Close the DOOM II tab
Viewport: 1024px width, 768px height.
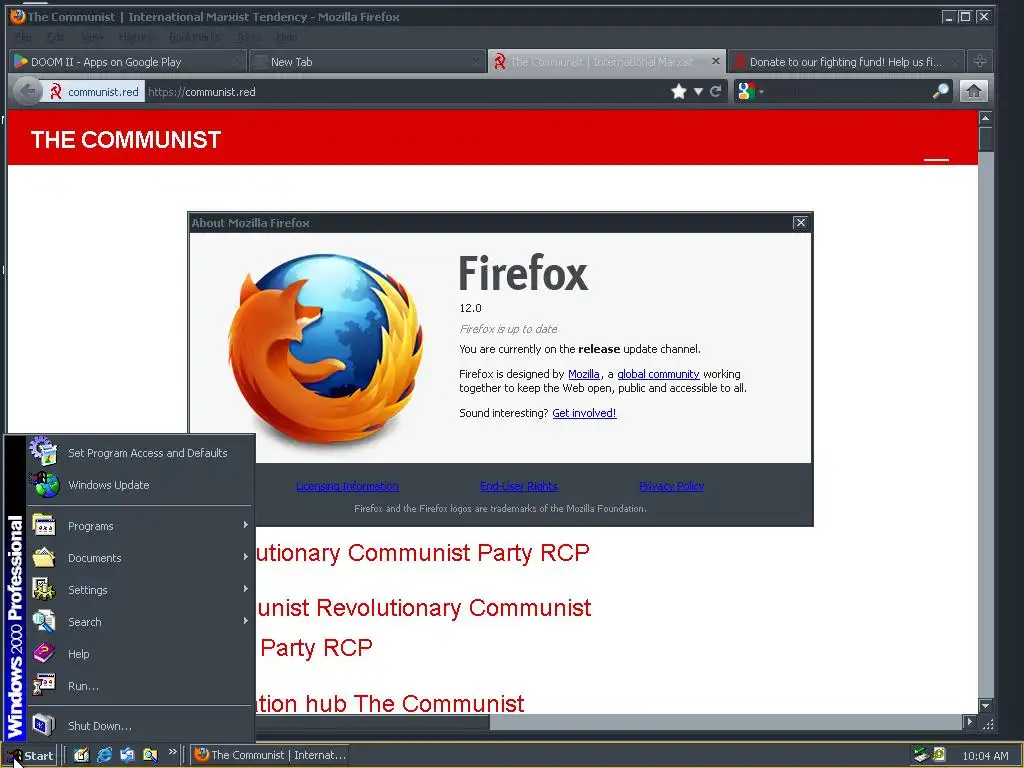click(x=237, y=62)
